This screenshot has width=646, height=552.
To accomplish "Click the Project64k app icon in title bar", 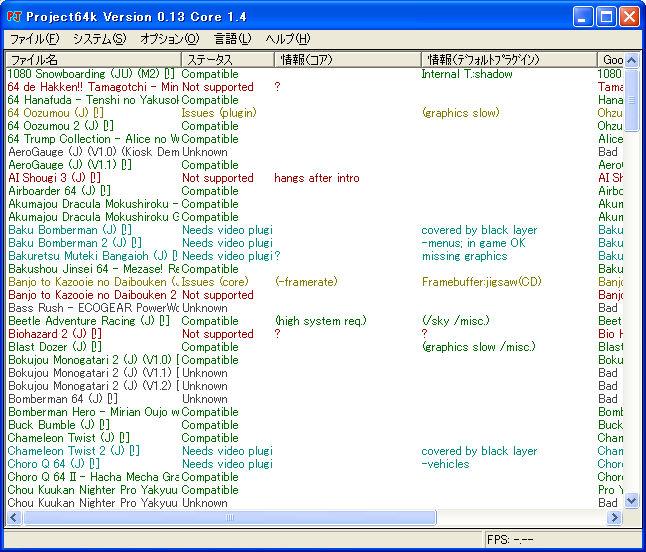I will pyautogui.click(x=14, y=17).
